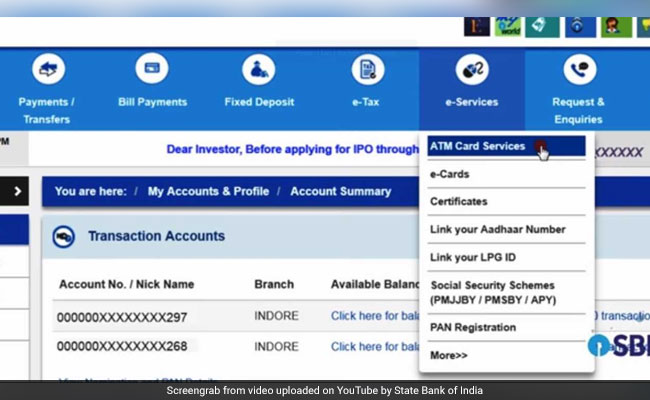Open the Fixed Deposit icon

point(258,68)
